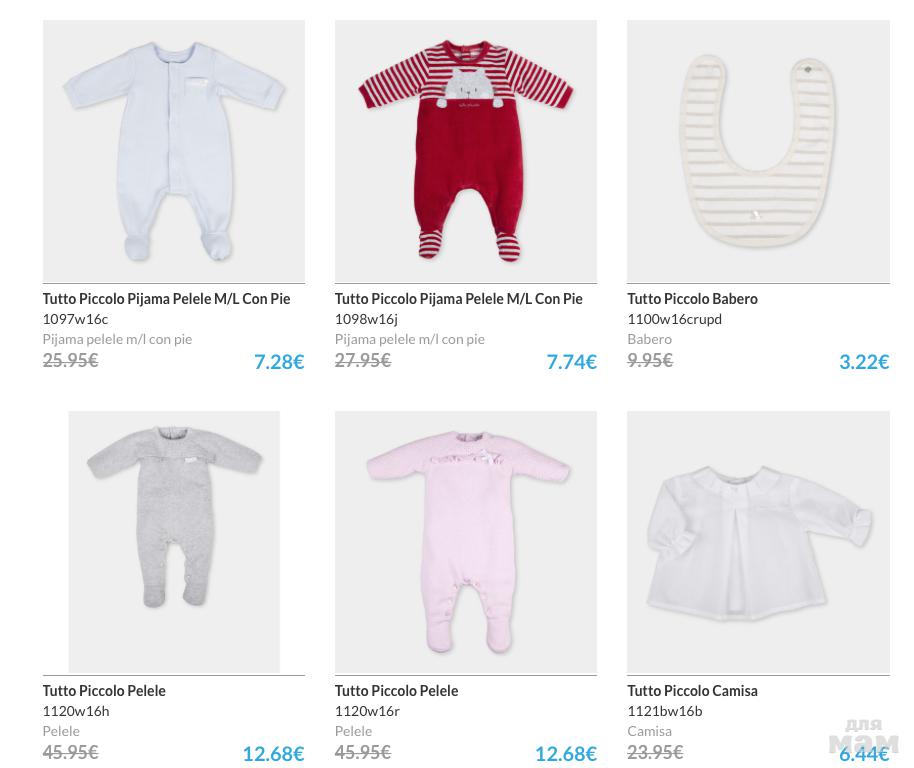The height and width of the screenshot is (768, 914).
Task: Open the striped bib product image
Action: [757, 151]
